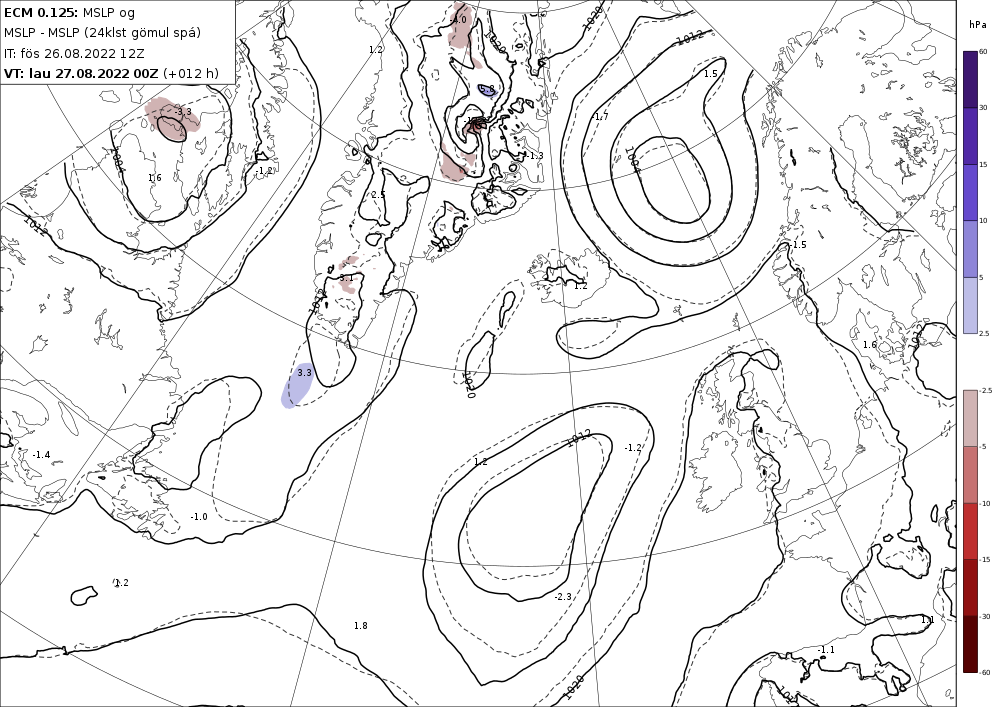Click the '-1.1' label over southern Europe
Viewport: 1000px width, 707px height.
pyautogui.click(x=827, y=650)
